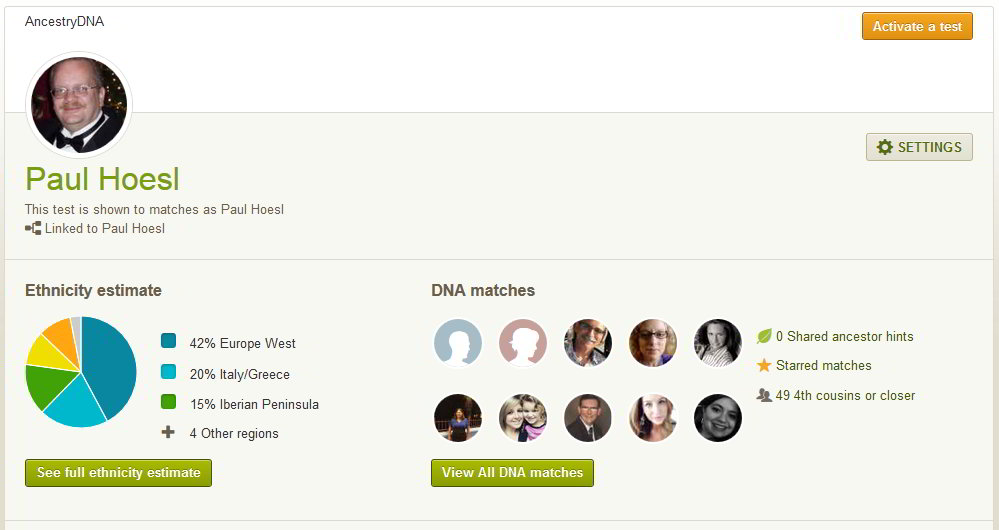Open Paul Hoesl's profile photo
Viewport: 999px width, 530px height.
pyautogui.click(x=79, y=105)
